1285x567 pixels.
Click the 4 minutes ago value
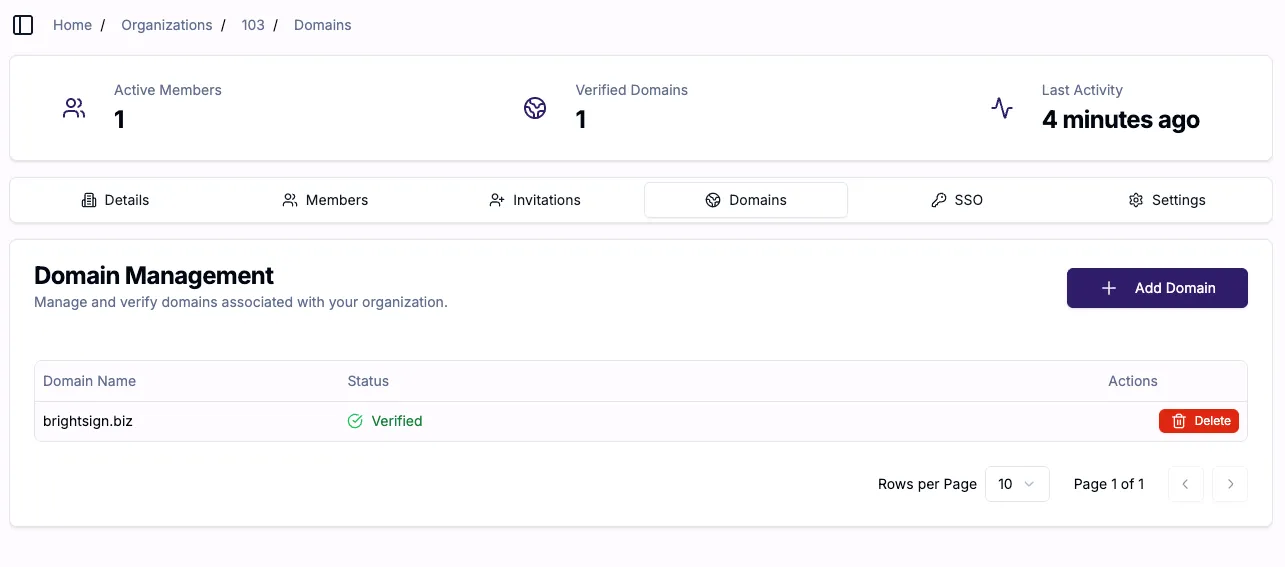tap(1121, 120)
